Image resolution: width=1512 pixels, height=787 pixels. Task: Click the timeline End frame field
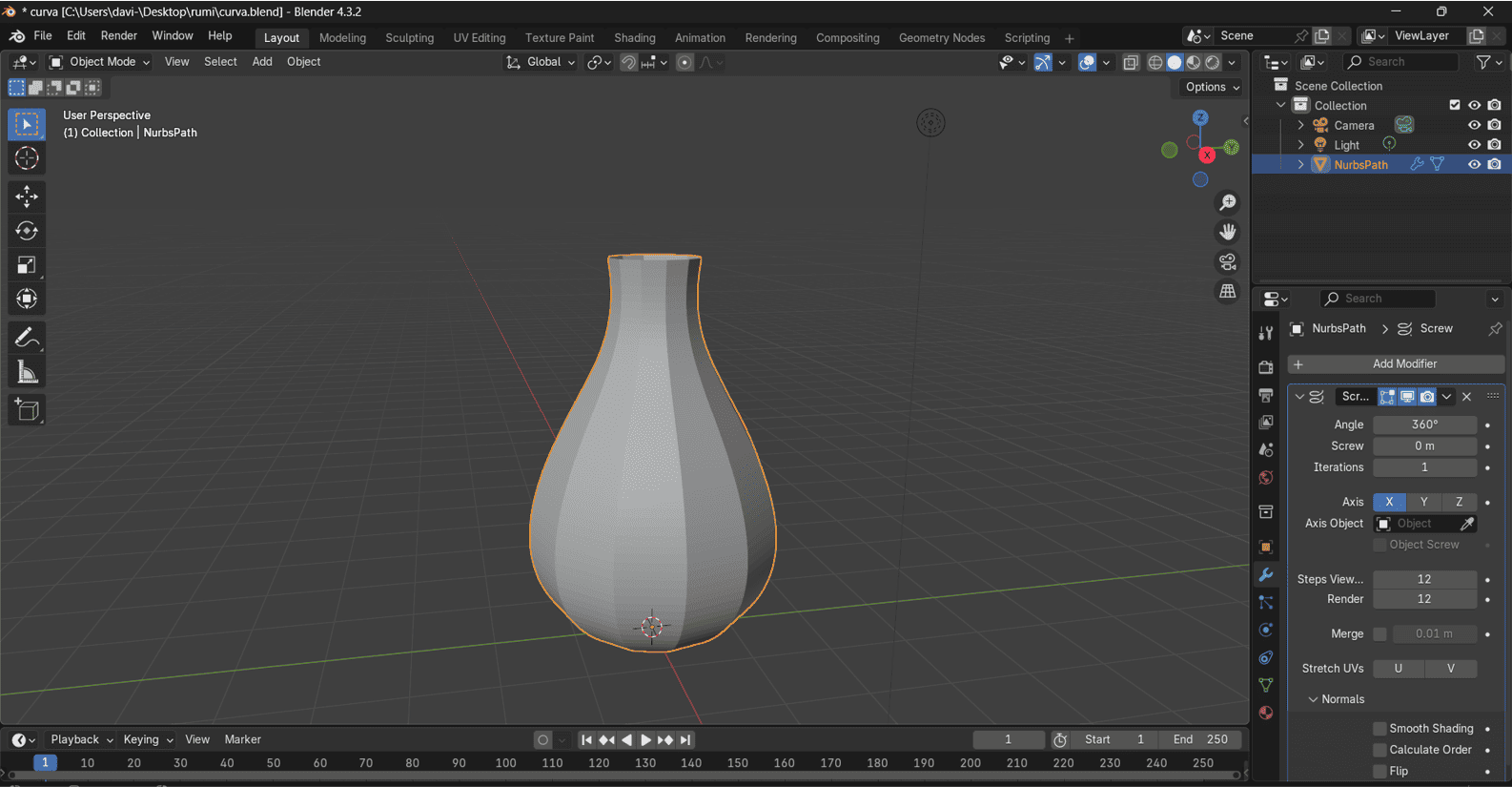pyautogui.click(x=1201, y=740)
